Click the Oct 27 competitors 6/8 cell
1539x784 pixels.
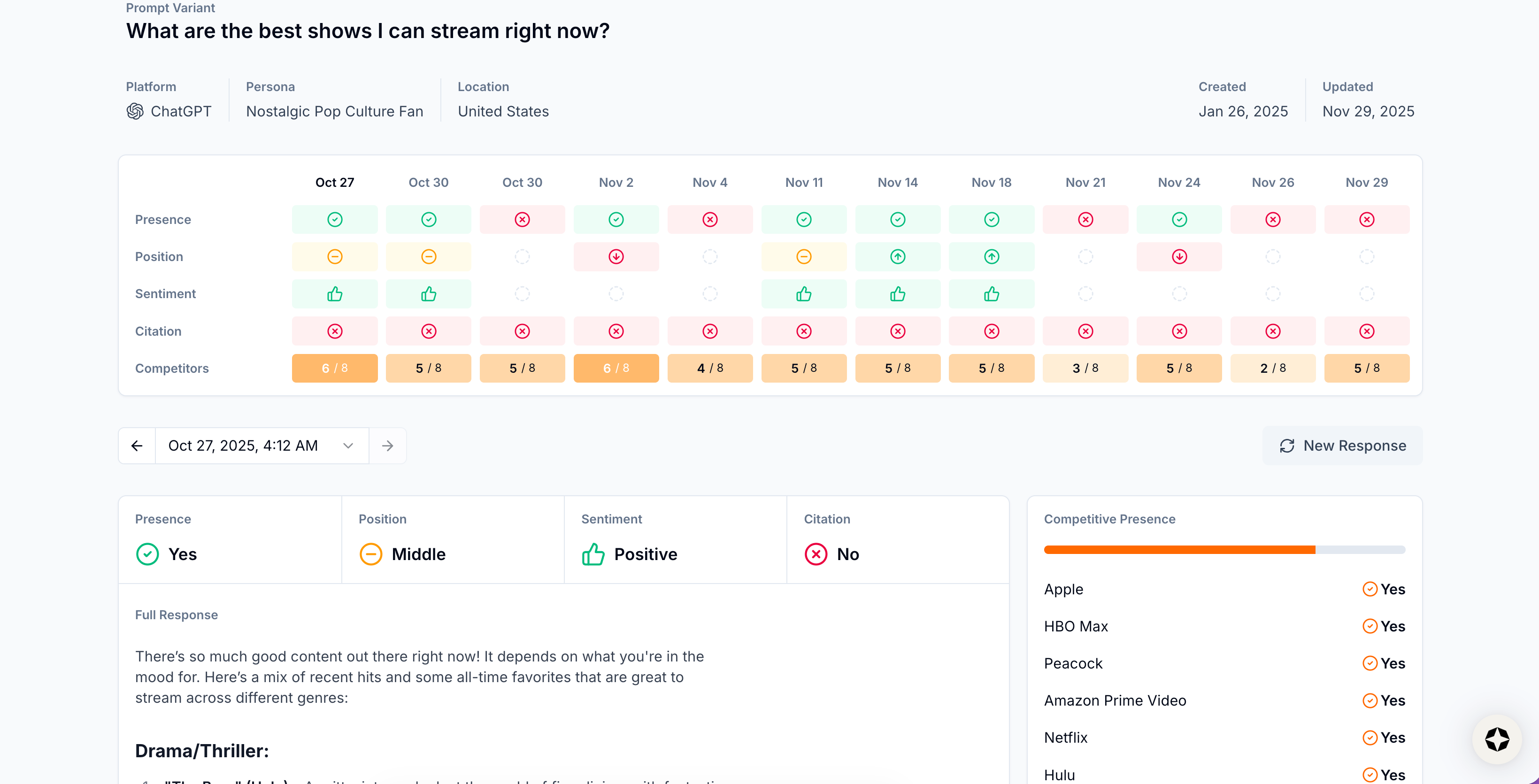pyautogui.click(x=335, y=368)
